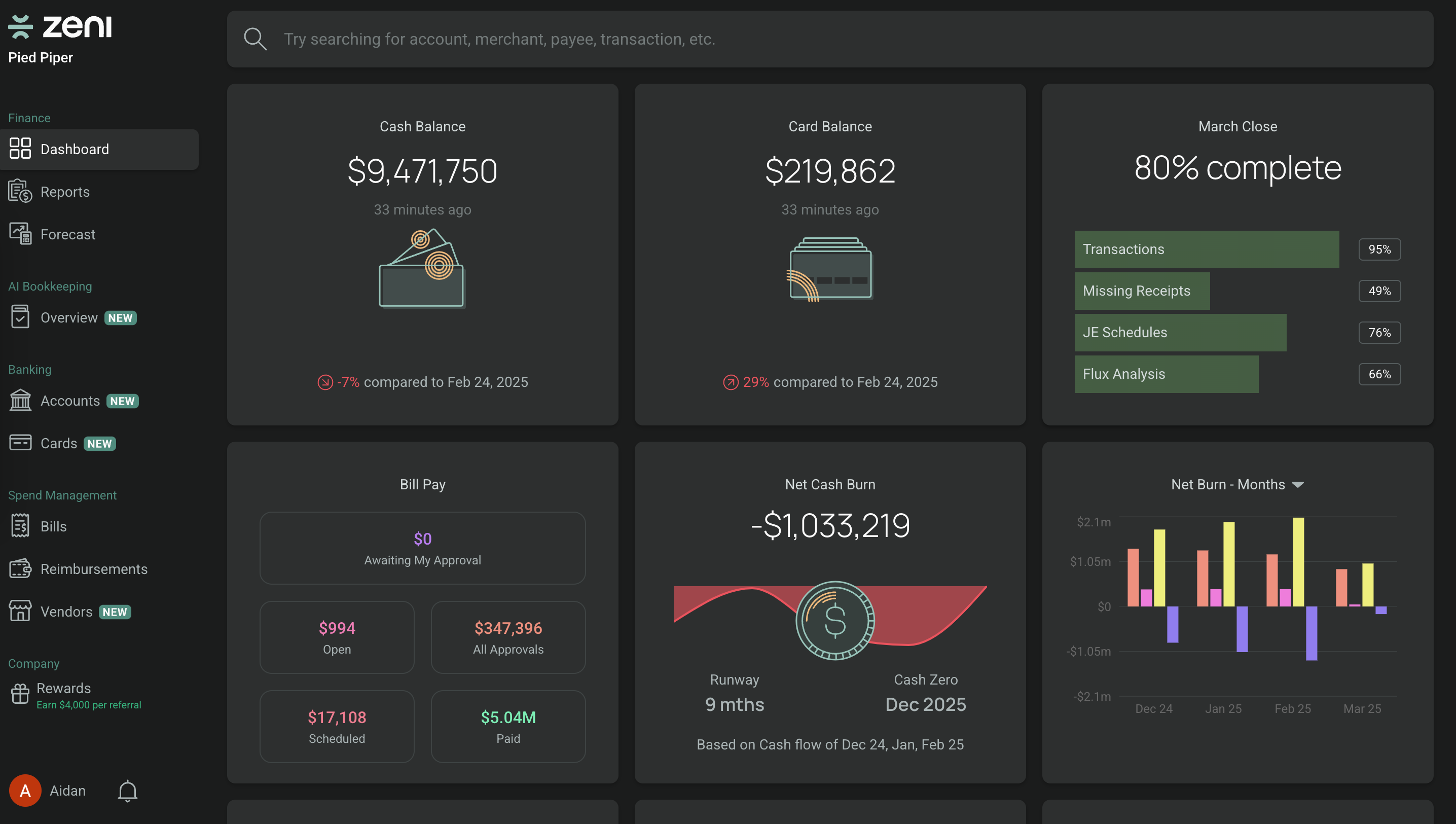Open AI Bookkeeping Overview page
Image resolution: width=1456 pixels, height=824 pixels.
coord(69,317)
